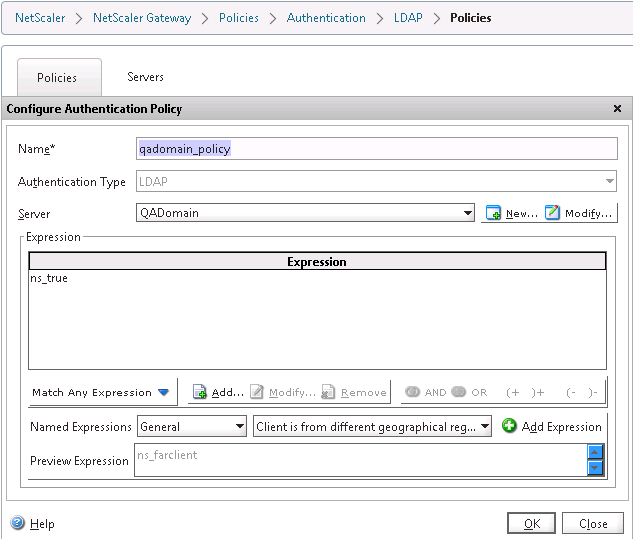Click the Modify expression pencil icon

257,393
